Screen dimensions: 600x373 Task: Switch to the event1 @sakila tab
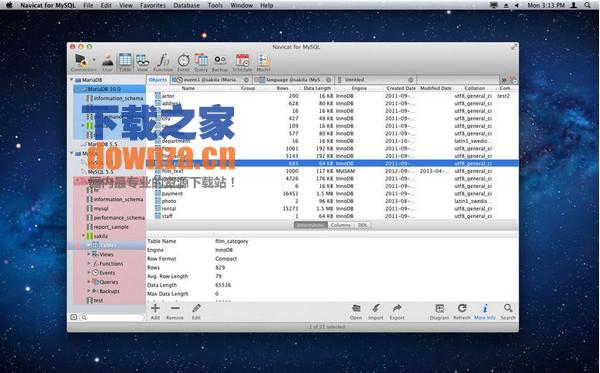click(x=210, y=80)
